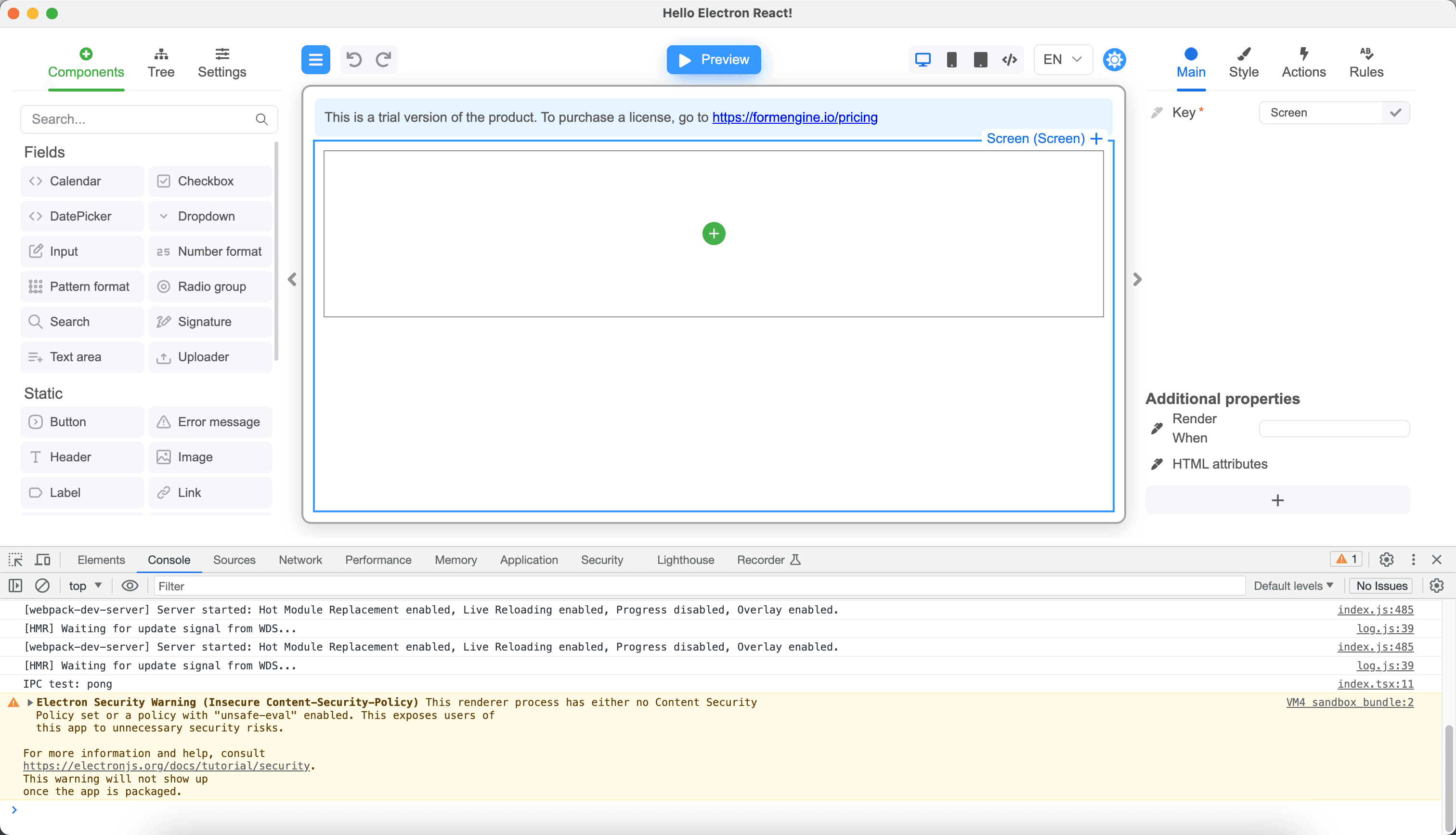The image size is (1456, 835).
Task: Open the EN language dropdown
Action: coord(1062,59)
